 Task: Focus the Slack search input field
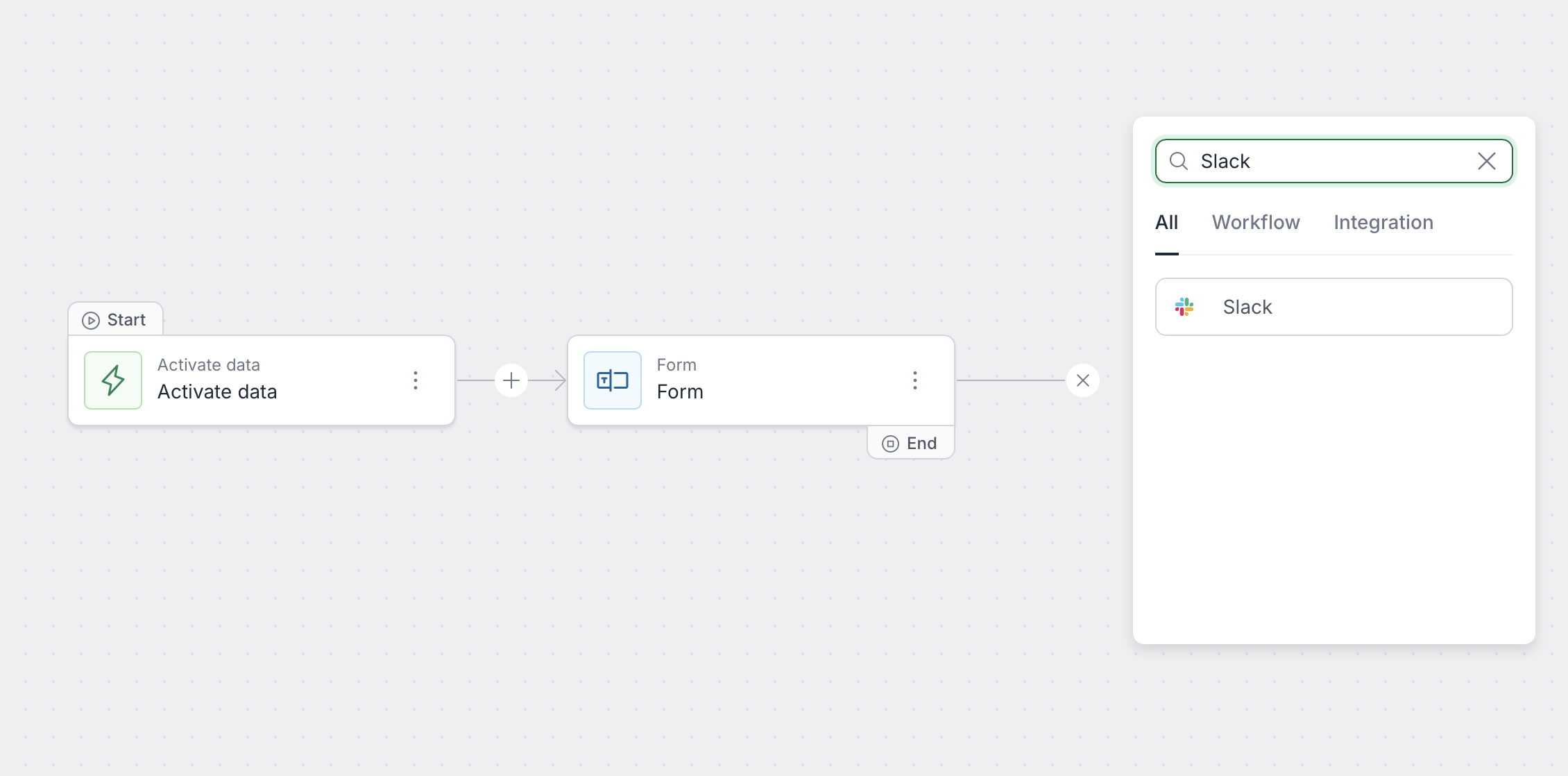(x=1332, y=161)
